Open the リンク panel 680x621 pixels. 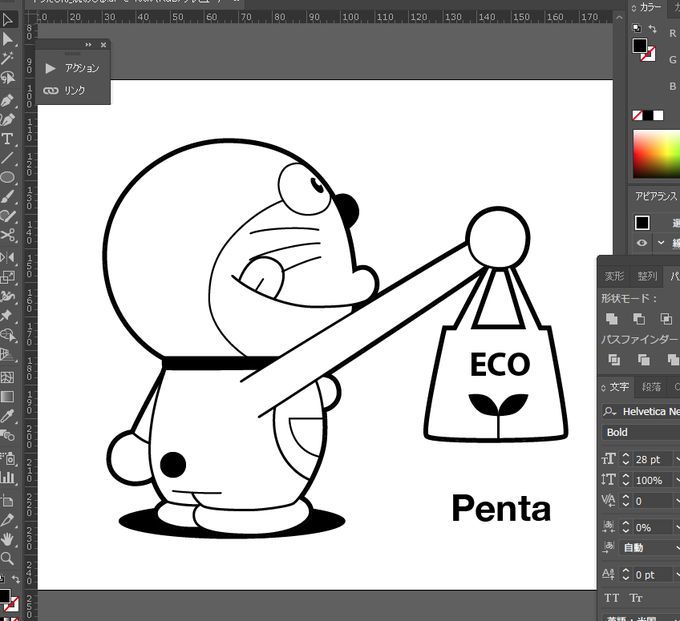64,90
